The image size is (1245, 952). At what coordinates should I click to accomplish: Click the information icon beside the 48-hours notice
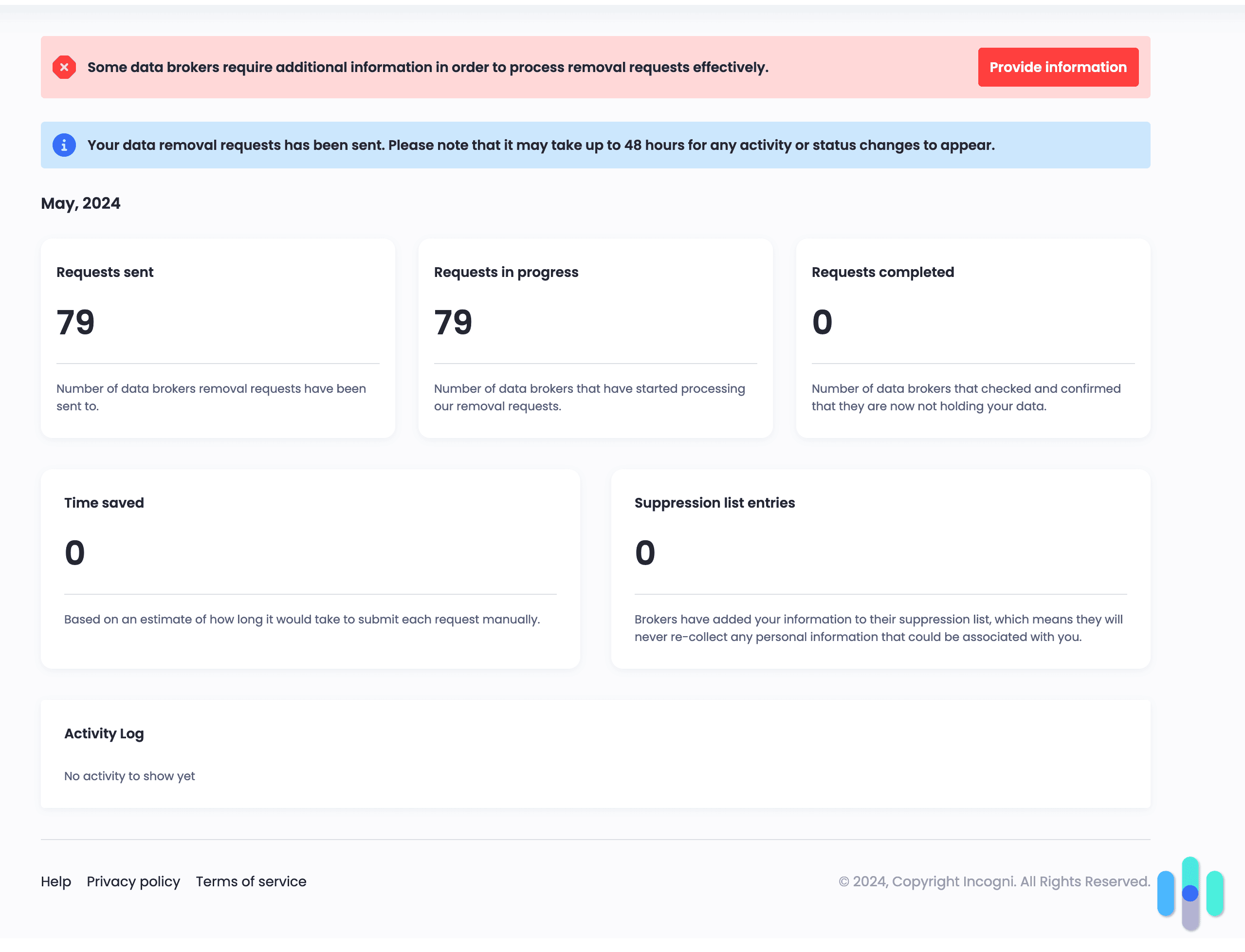64,145
